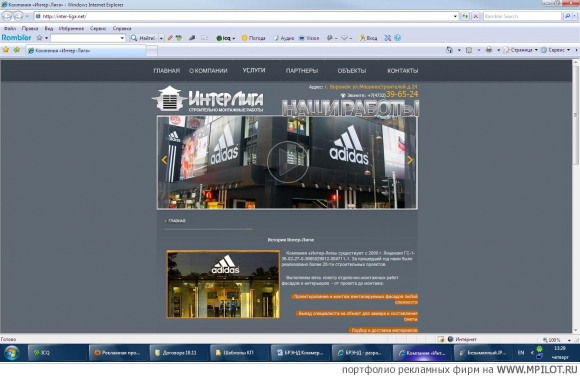
Task: Click the magnifier next to Rambler Search box
Action: (567, 16)
